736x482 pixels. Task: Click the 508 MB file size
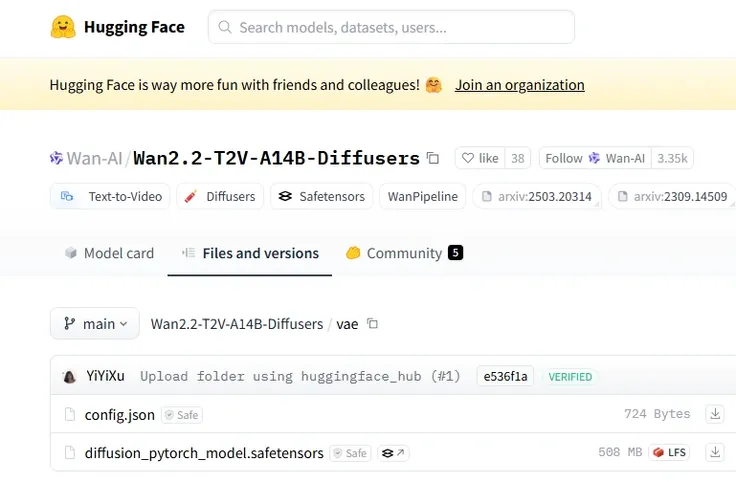(620, 452)
